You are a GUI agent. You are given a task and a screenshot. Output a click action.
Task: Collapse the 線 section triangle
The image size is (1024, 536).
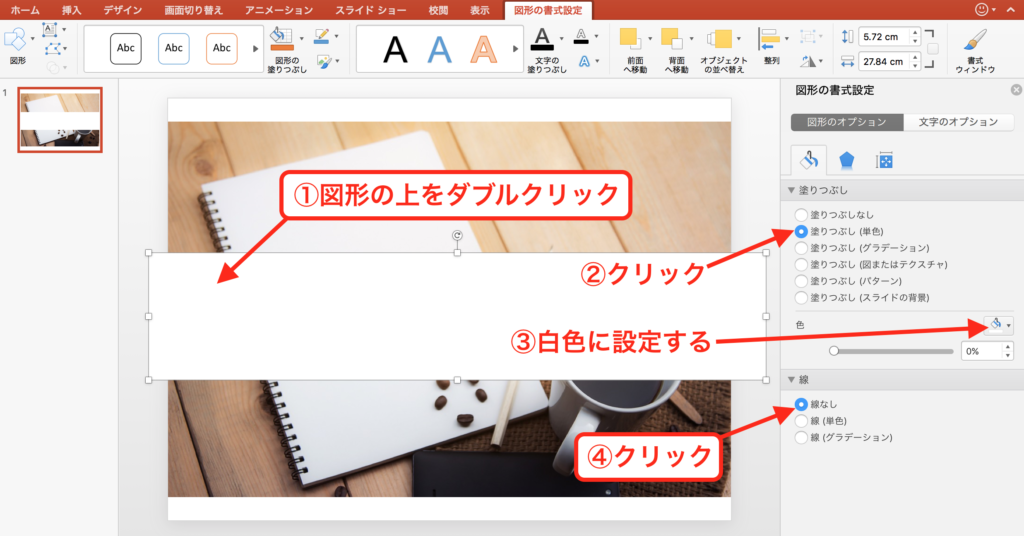tap(792, 380)
